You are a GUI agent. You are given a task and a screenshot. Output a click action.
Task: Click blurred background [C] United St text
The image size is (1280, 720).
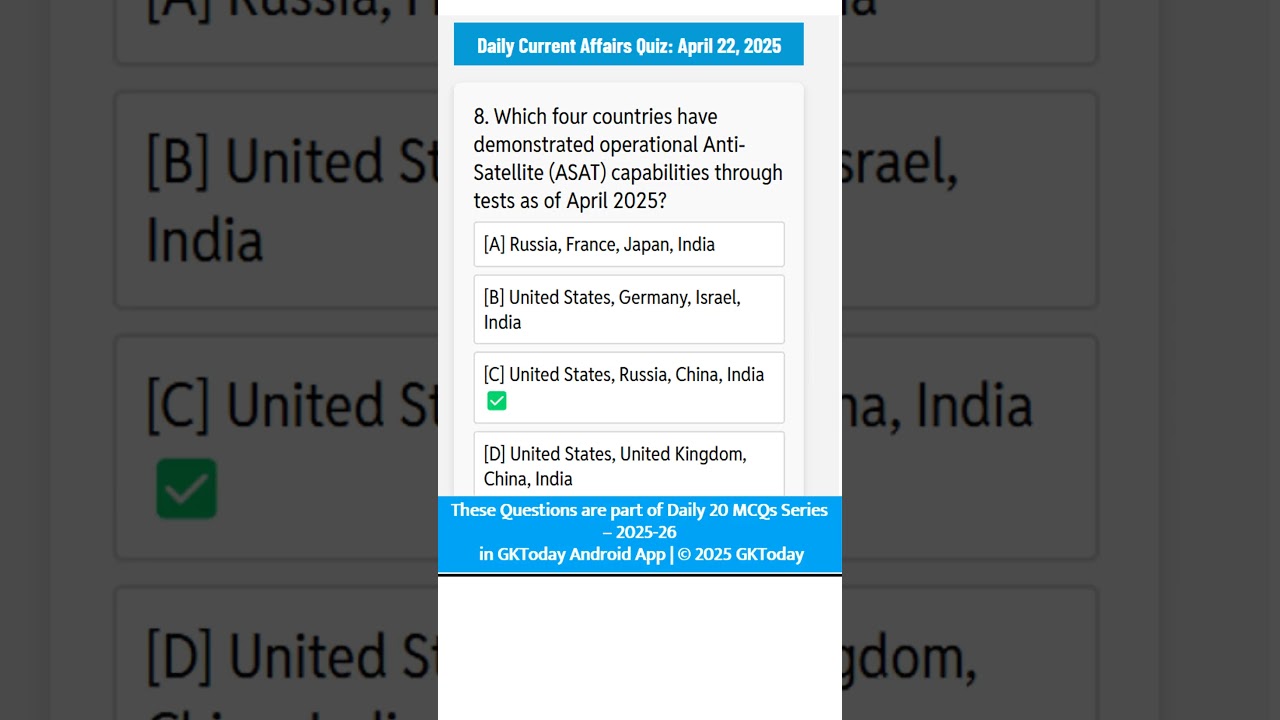click(292, 405)
